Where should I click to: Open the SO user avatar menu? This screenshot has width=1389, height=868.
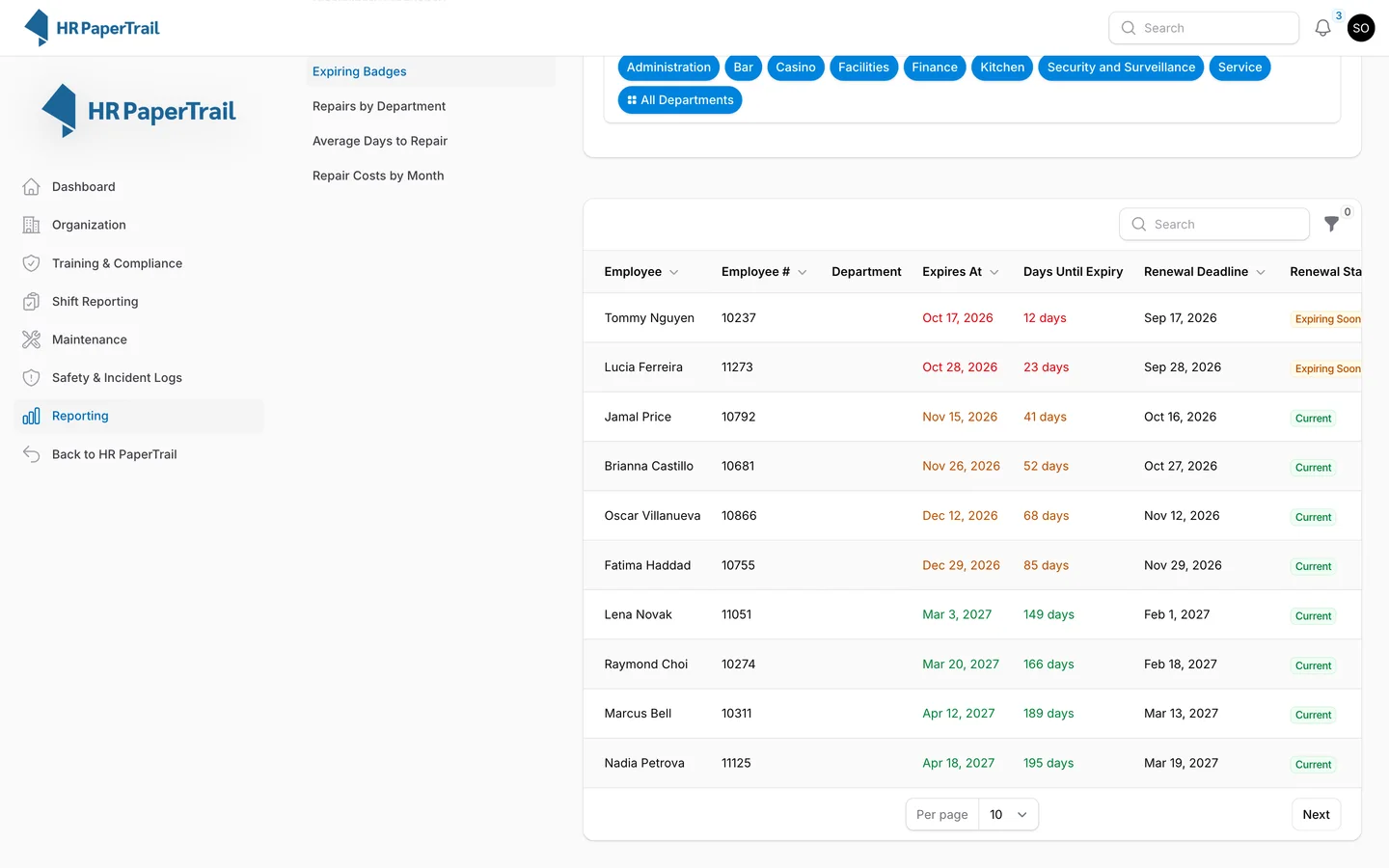pos(1361,28)
